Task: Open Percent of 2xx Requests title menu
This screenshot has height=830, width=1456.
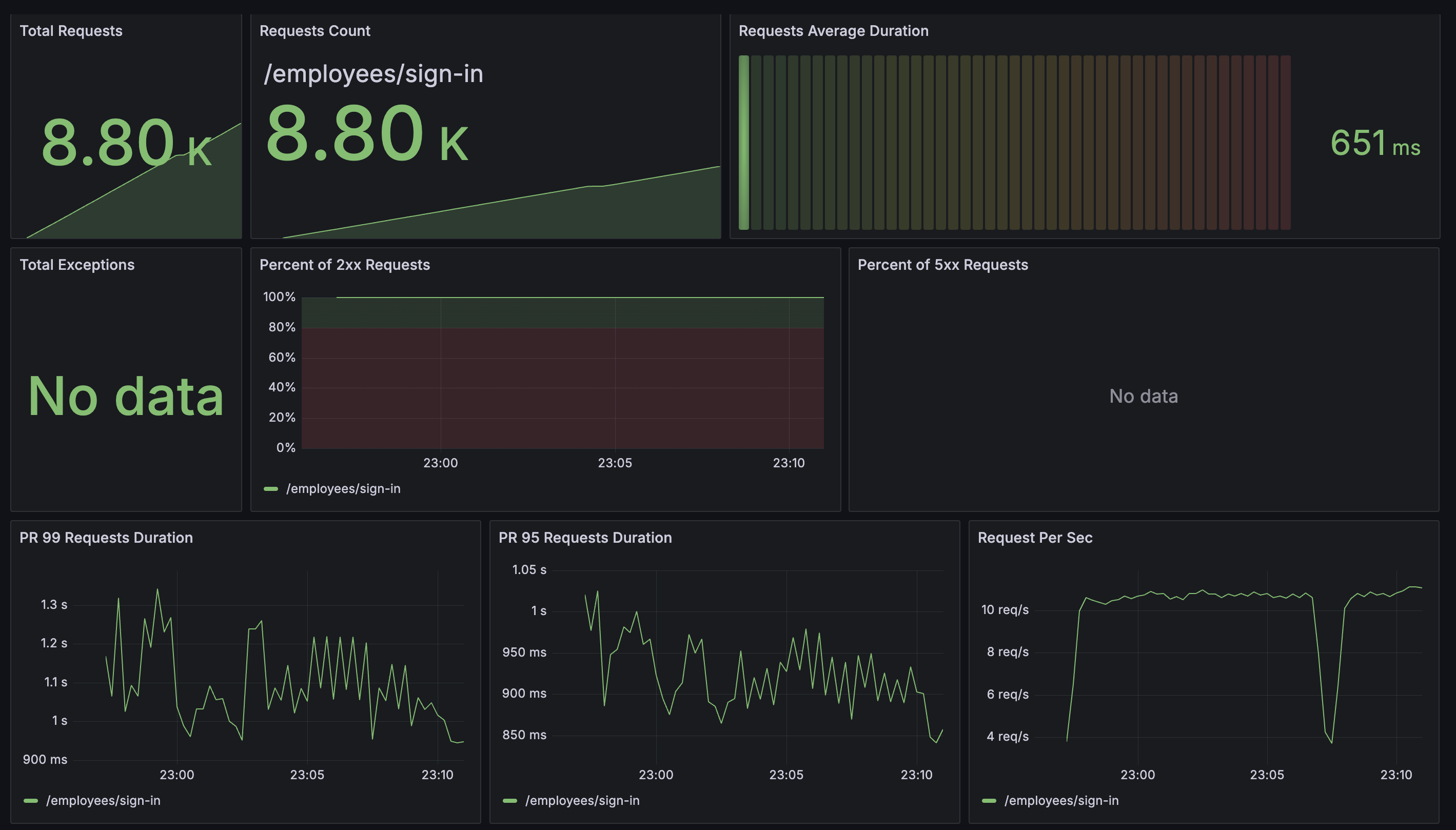Action: [344, 265]
